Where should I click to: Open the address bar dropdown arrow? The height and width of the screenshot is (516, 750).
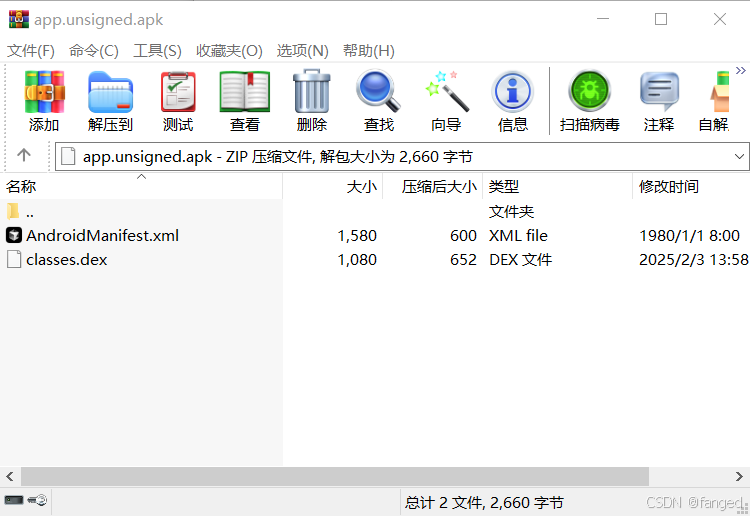tap(739, 156)
